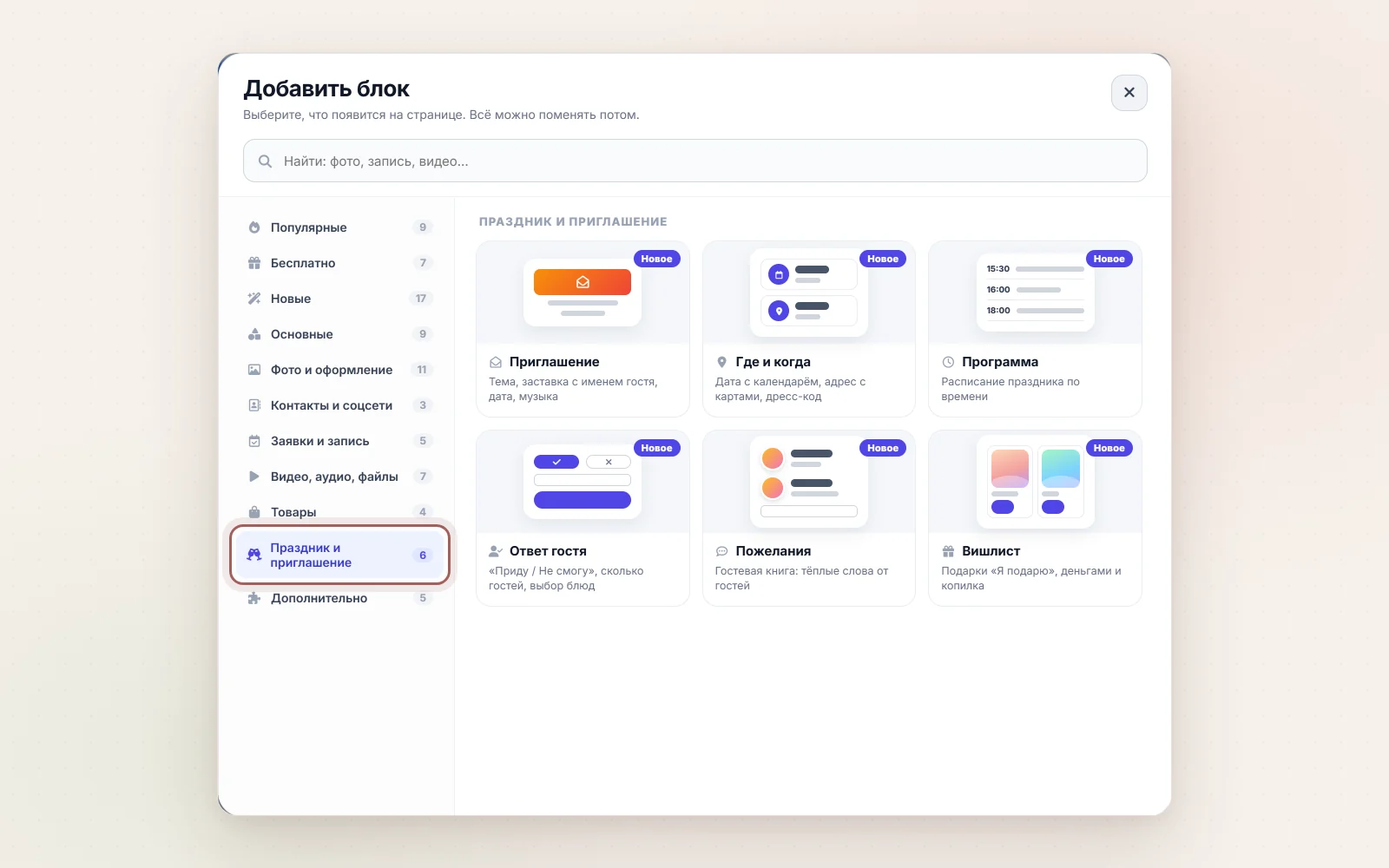Click the play icon beside Видео, аудио, файлы
The height and width of the screenshot is (868, 1389).
pyautogui.click(x=254, y=477)
